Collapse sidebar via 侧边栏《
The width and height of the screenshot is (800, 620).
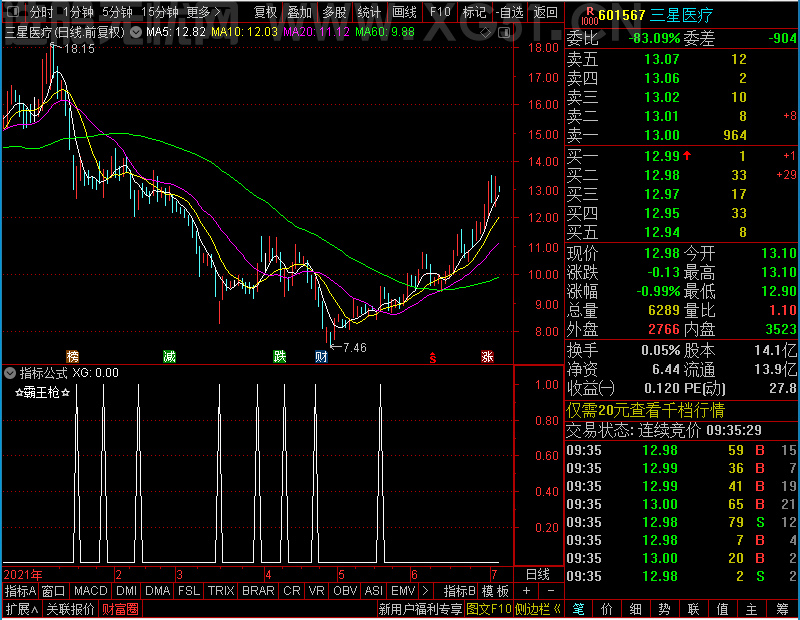(538, 609)
